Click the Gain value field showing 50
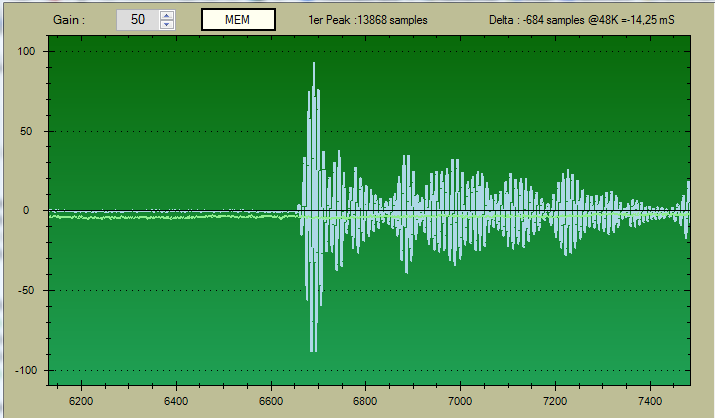The width and height of the screenshot is (715, 418). [137, 20]
